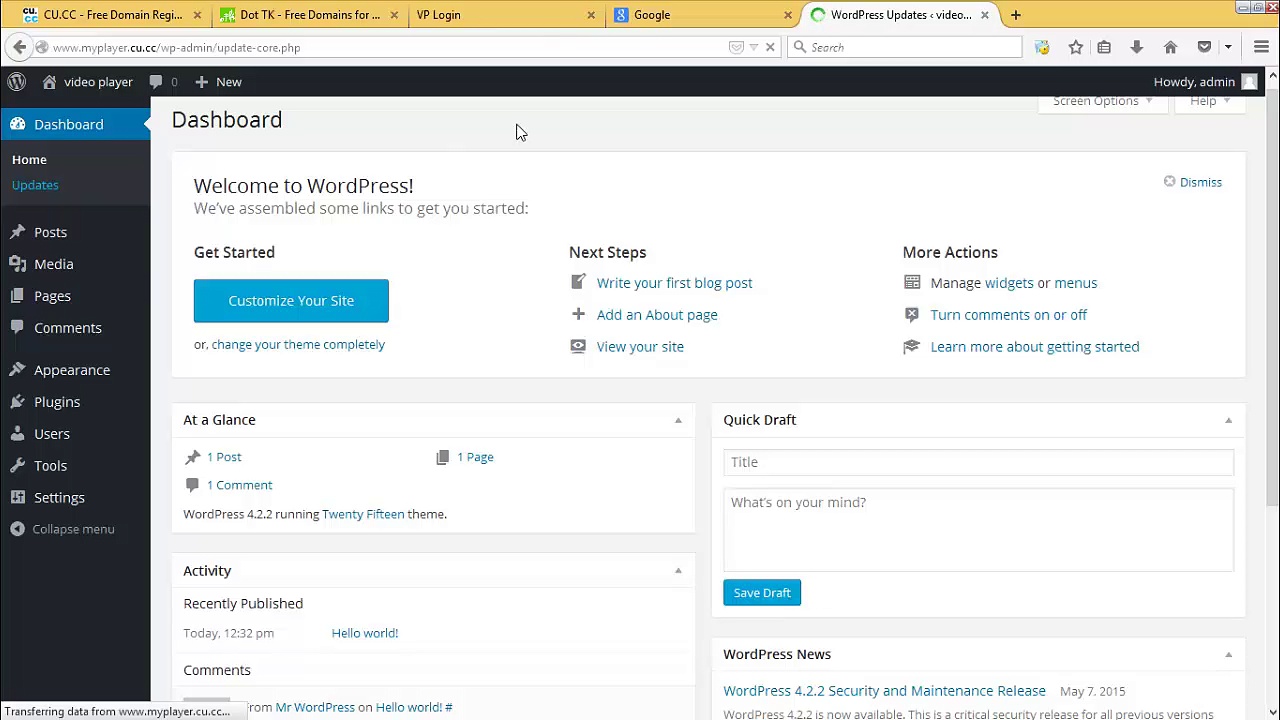This screenshot has height=720, width=1280.
Task: Open the Hello world! recent post
Action: (365, 633)
